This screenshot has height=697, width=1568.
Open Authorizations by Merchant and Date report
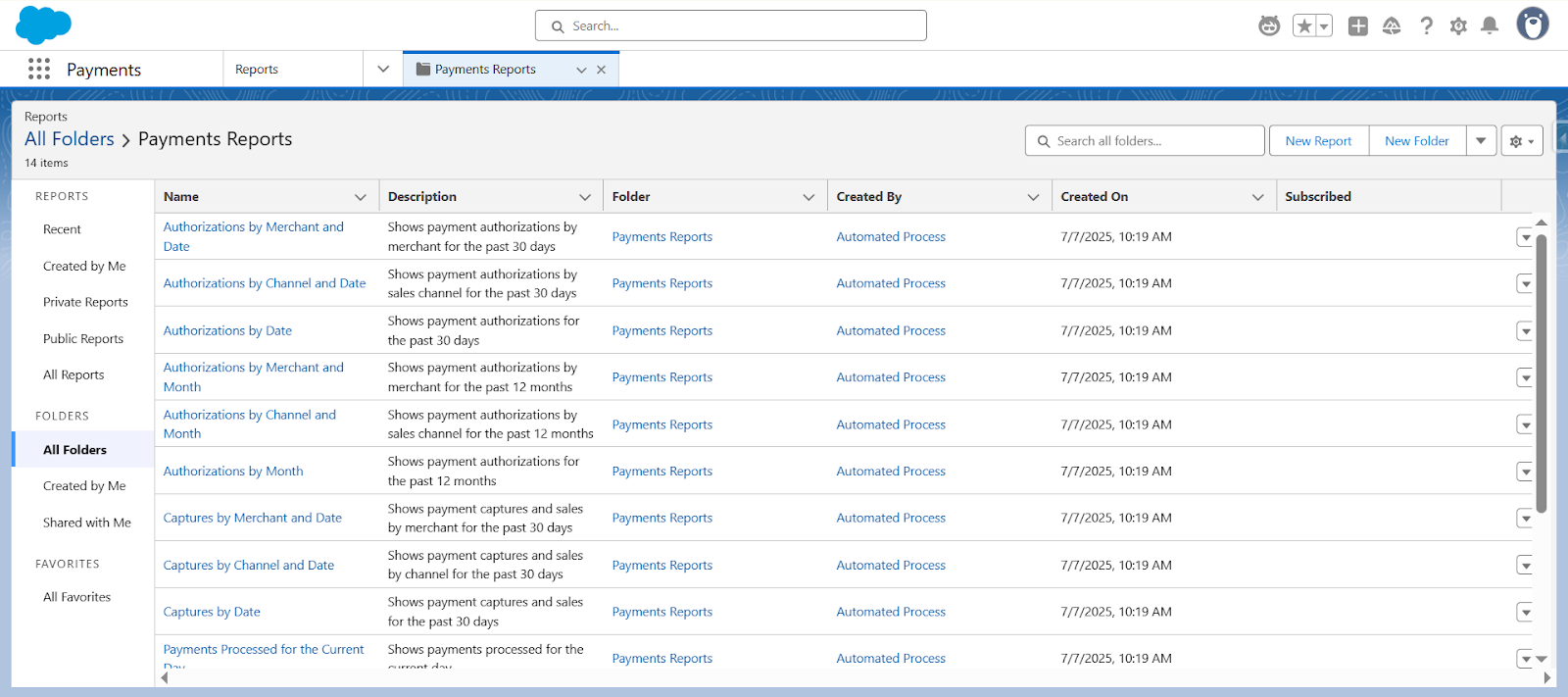point(253,236)
